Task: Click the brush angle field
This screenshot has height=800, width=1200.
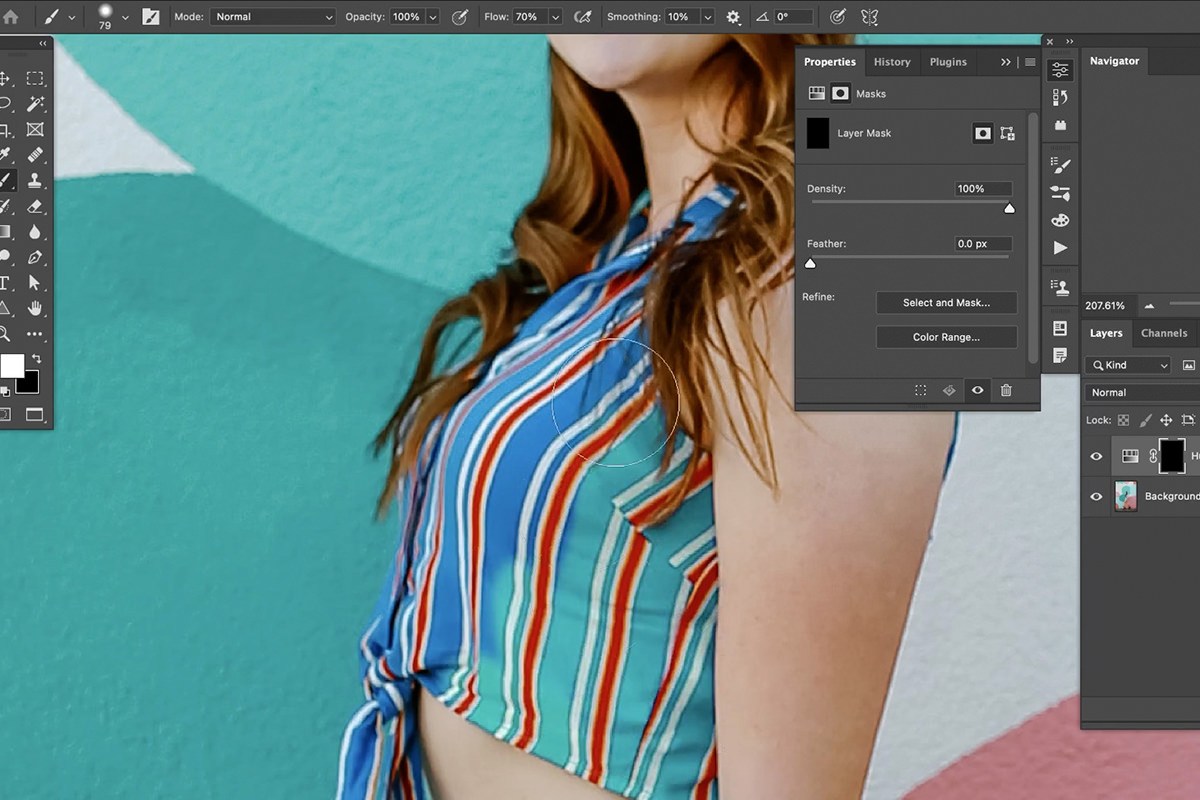Action: (794, 17)
